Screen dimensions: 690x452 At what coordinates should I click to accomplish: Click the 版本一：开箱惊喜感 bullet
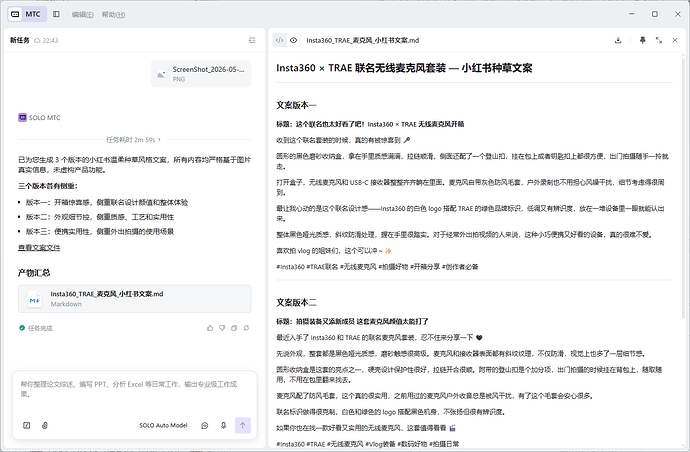point(107,202)
